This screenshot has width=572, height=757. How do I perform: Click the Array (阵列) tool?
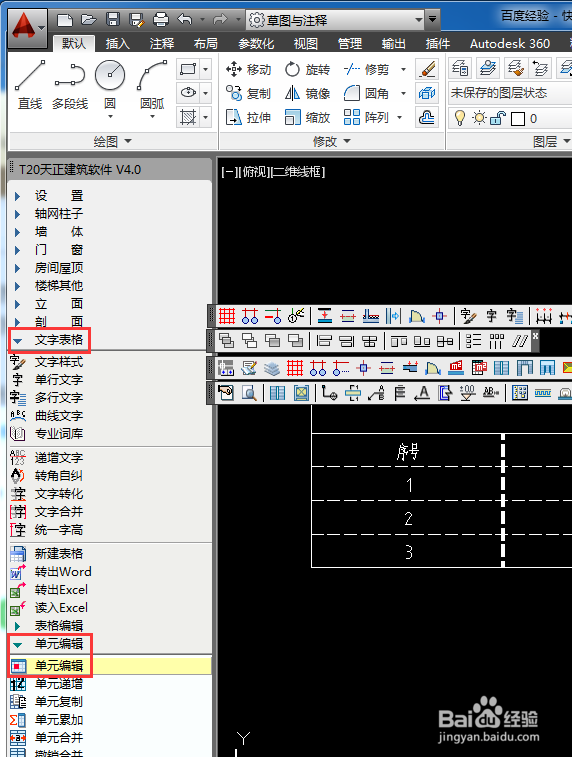pos(366,117)
